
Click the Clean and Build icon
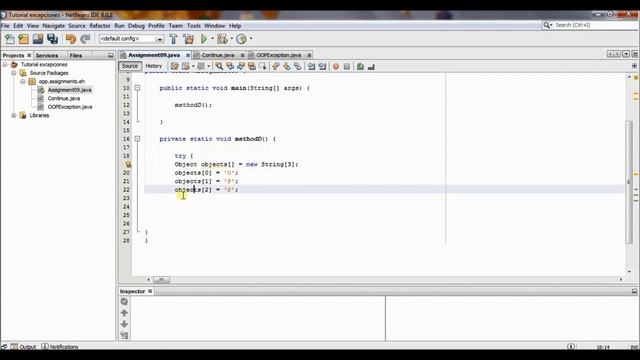pyautogui.click(x=188, y=39)
